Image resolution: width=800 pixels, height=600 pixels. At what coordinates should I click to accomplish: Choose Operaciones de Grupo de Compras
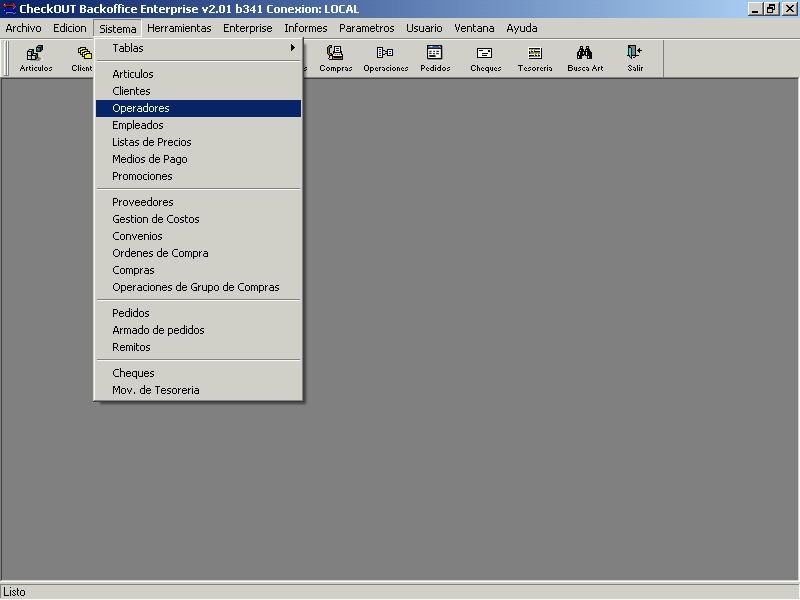198,287
